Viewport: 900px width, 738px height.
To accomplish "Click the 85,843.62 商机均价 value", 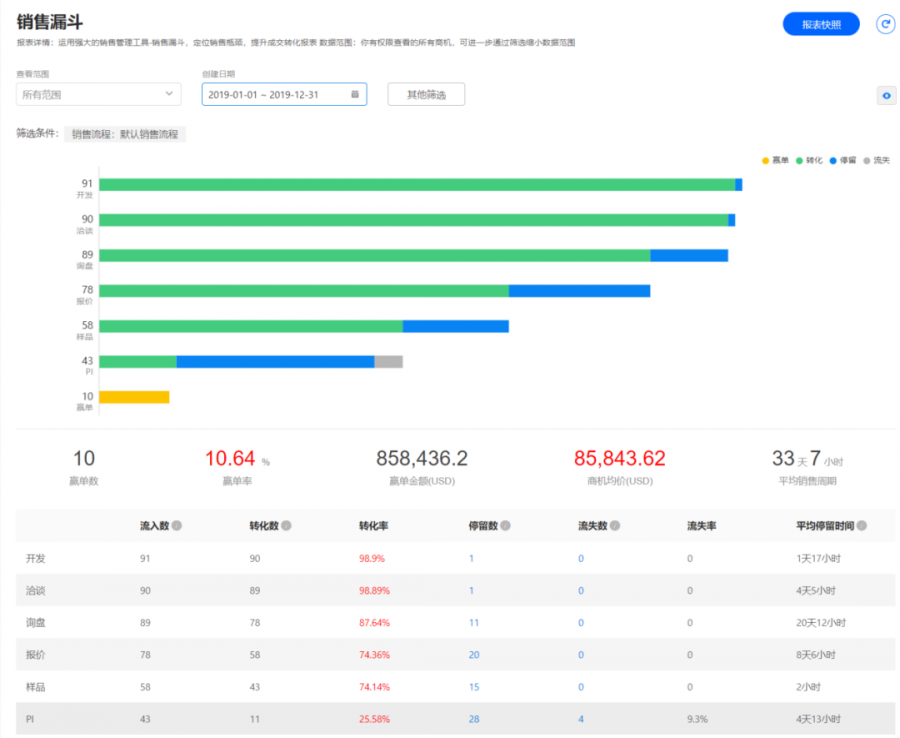I will 620,459.
